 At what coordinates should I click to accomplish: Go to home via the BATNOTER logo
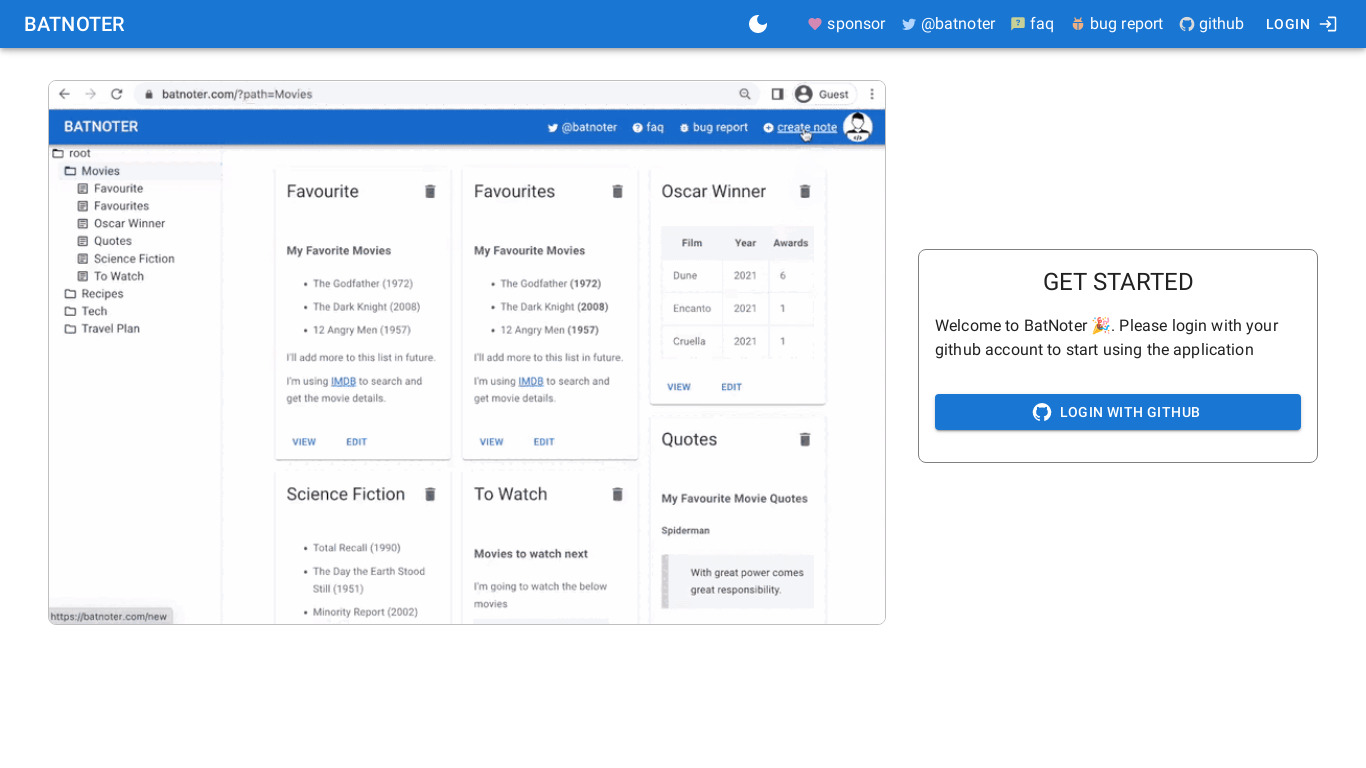[x=74, y=24]
